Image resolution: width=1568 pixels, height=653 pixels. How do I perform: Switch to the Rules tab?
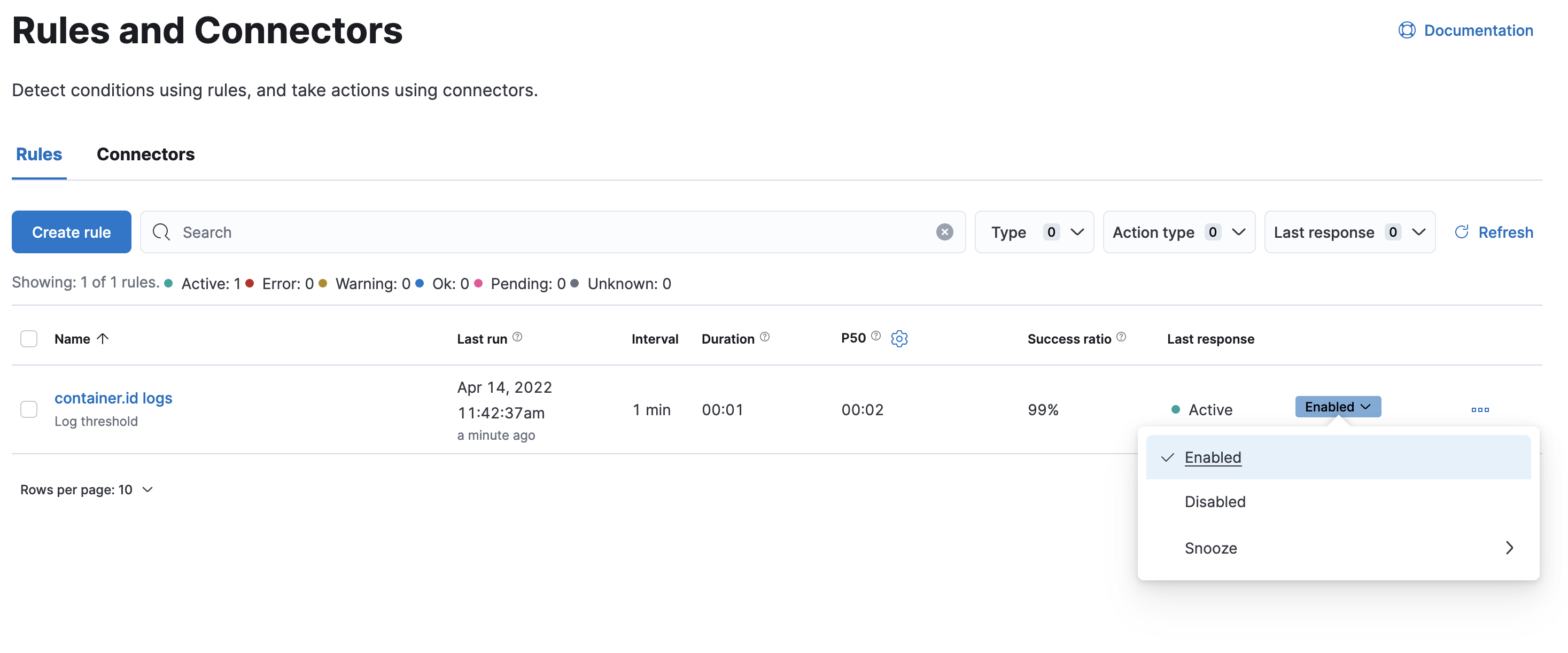[x=38, y=155]
